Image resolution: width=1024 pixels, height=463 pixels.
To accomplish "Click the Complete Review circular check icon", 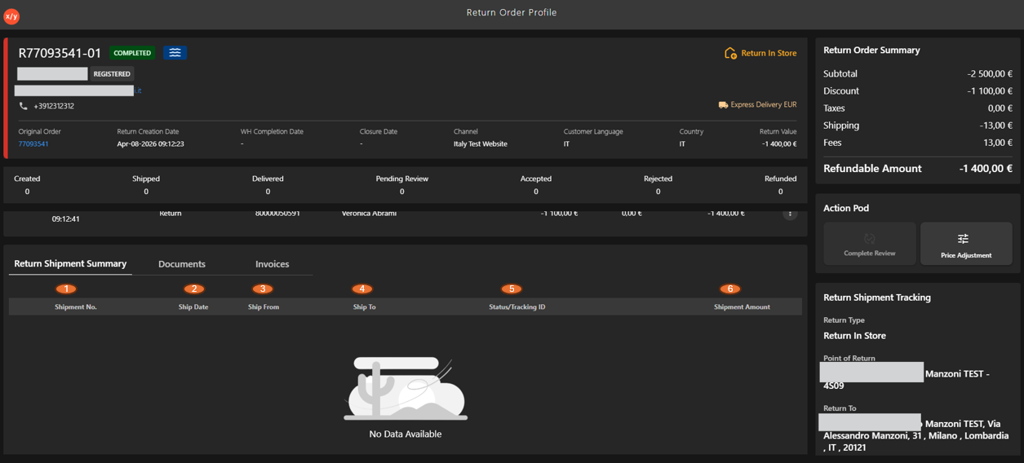I will [869, 239].
